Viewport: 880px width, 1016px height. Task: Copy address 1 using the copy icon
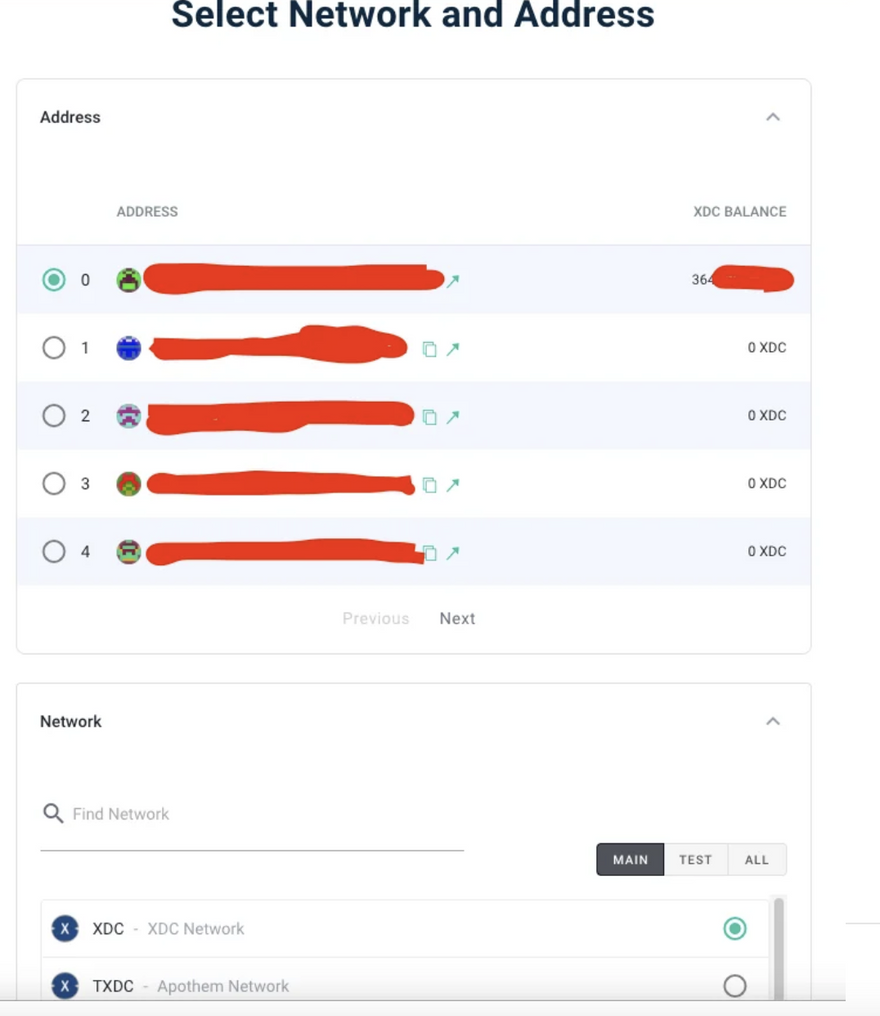tap(429, 349)
